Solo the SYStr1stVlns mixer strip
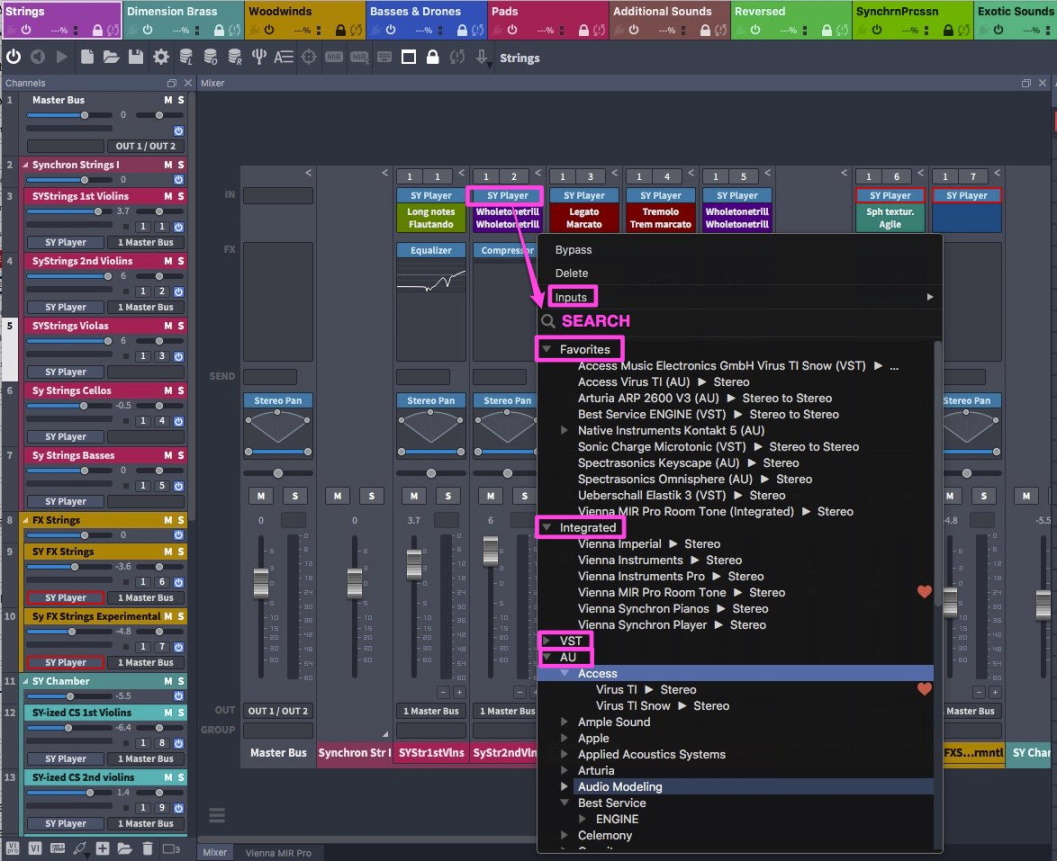1057x861 pixels. coord(448,496)
